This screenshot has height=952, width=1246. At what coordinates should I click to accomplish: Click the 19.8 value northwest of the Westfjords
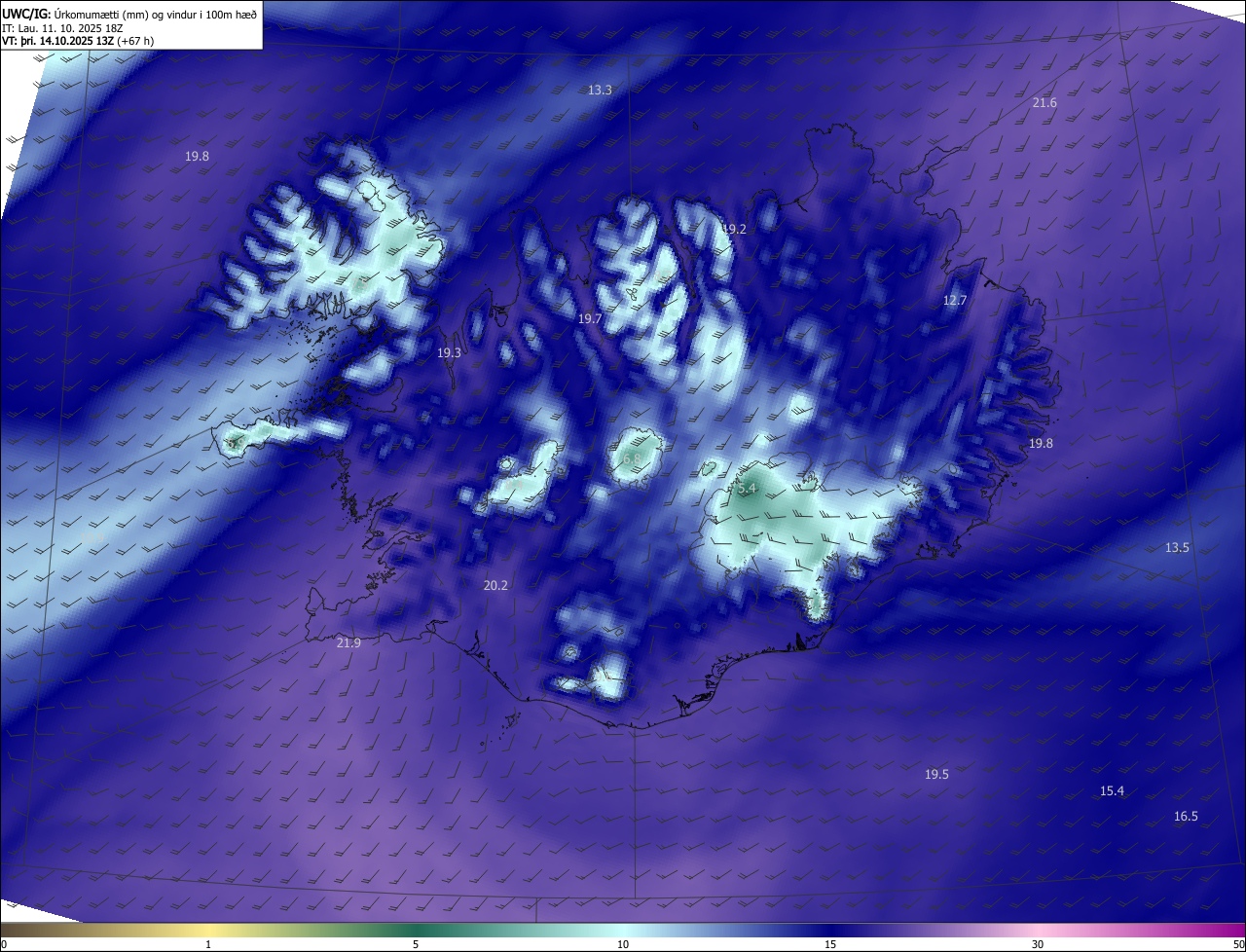197,156
